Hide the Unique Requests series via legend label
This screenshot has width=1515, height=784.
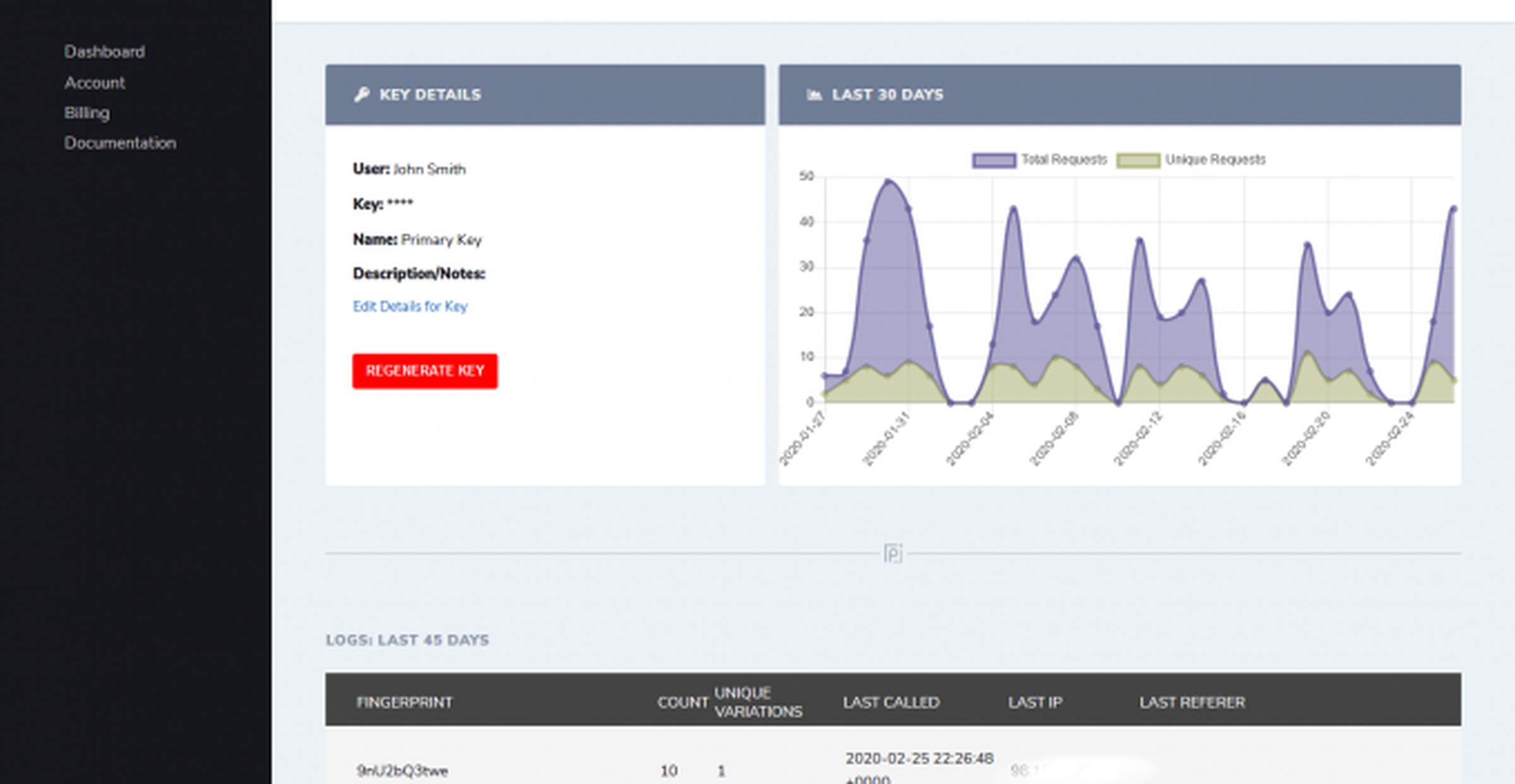pos(1215,160)
